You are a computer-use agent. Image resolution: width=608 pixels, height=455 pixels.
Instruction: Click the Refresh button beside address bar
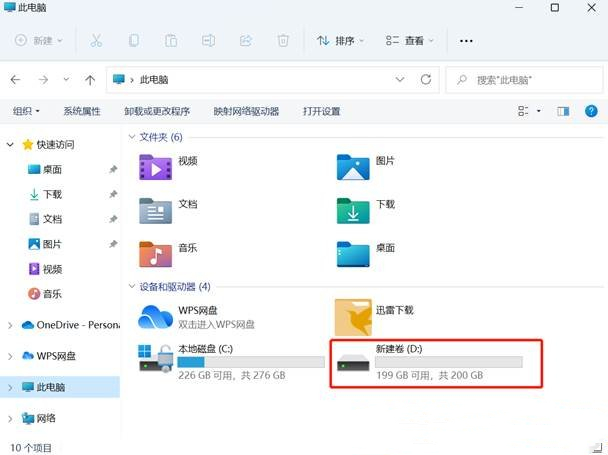click(426, 79)
